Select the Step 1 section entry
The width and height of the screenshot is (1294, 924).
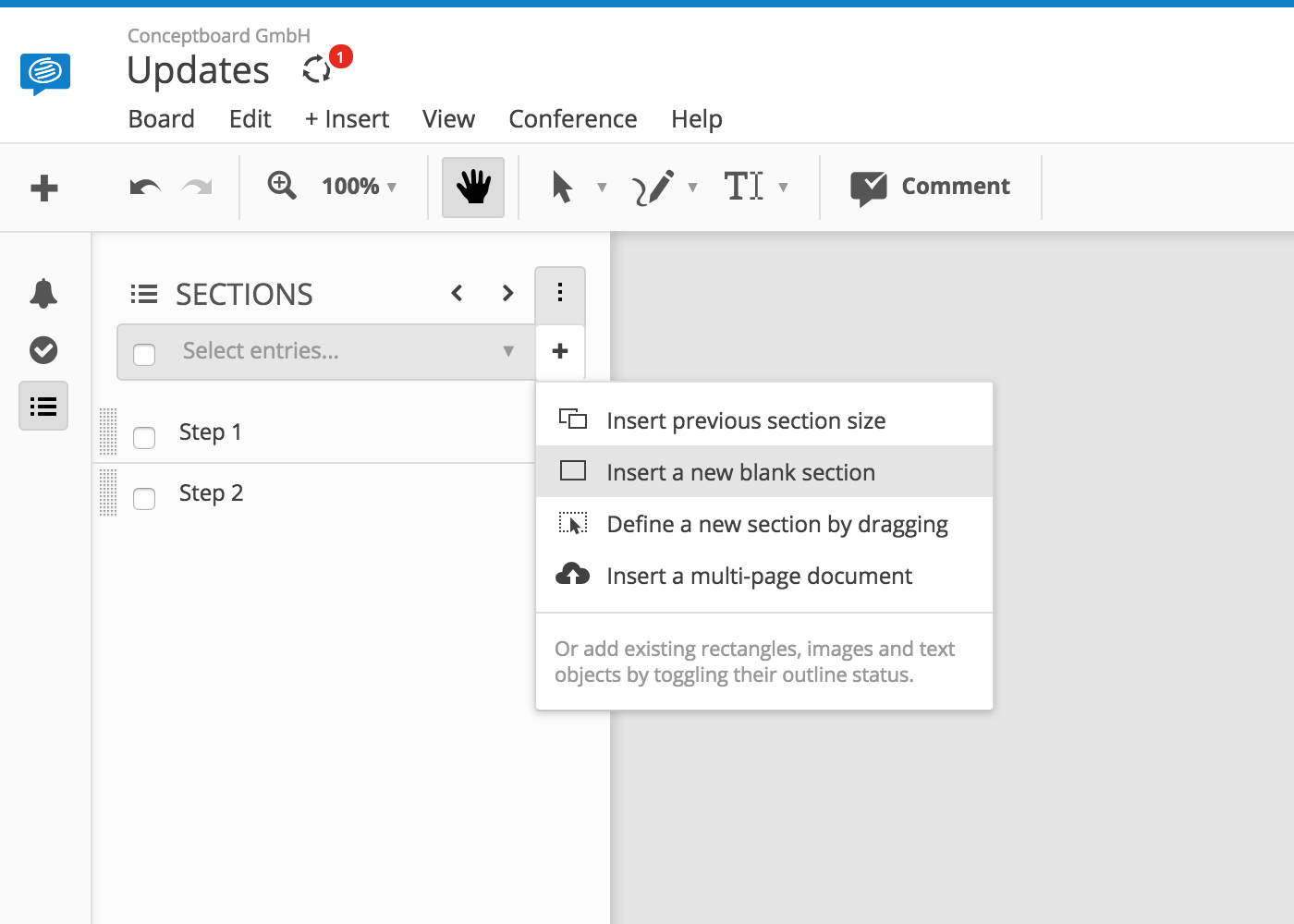coord(211,432)
